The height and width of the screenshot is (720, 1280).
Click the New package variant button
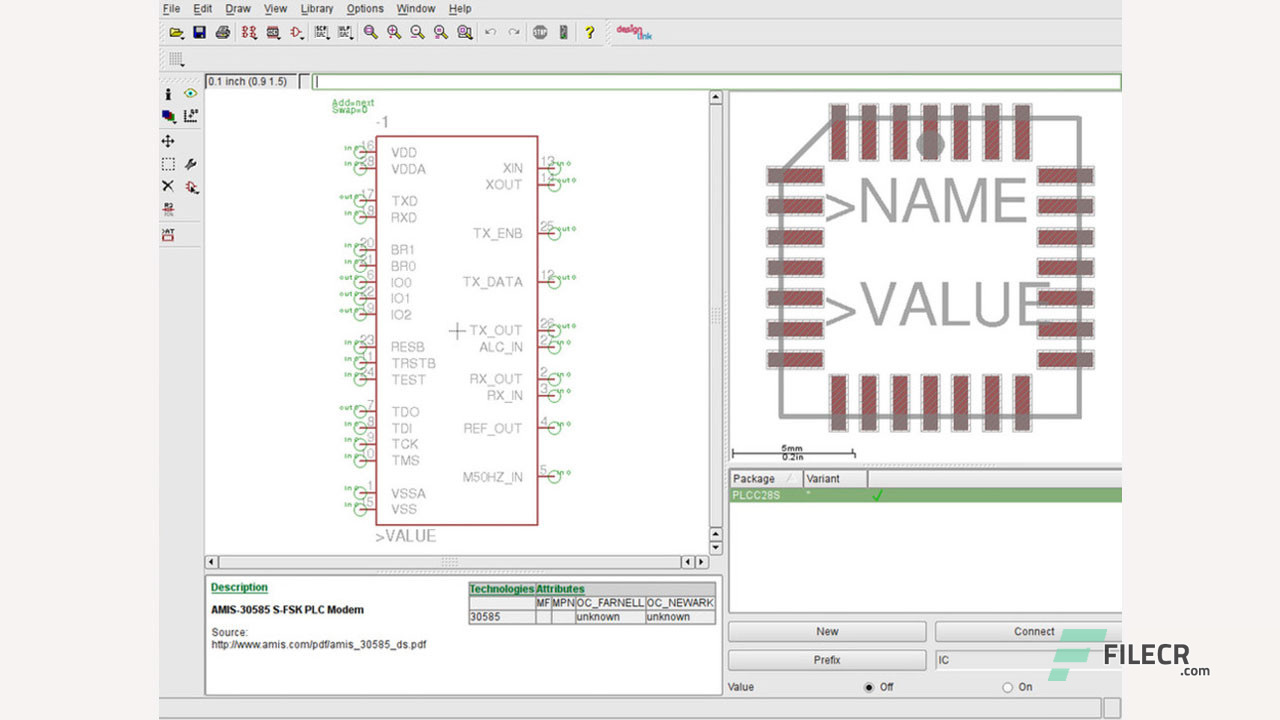click(x=827, y=632)
